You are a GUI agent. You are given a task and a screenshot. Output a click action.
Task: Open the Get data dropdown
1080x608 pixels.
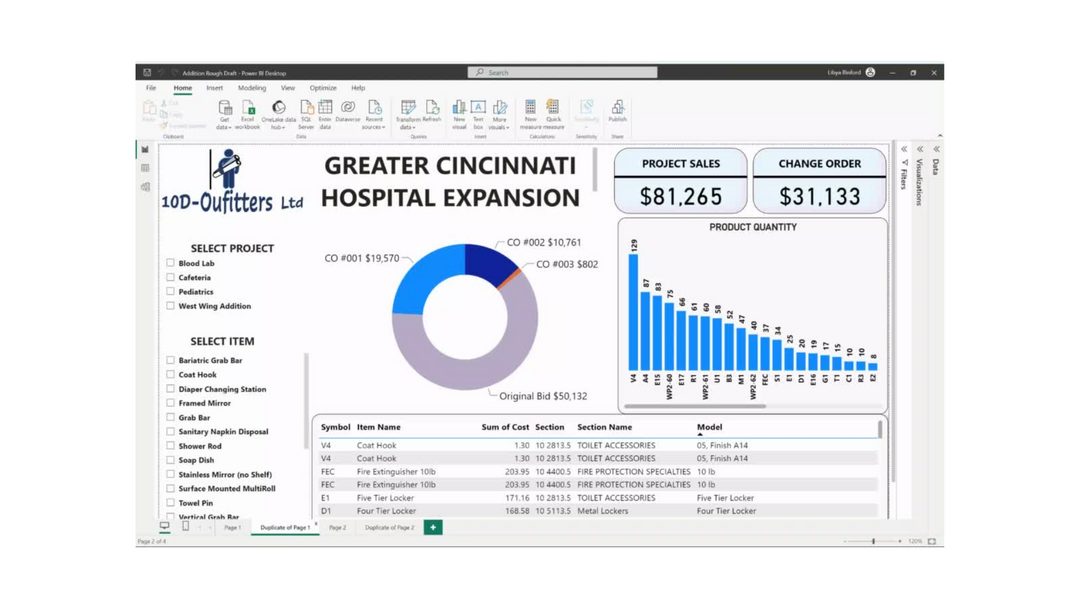tap(224, 127)
